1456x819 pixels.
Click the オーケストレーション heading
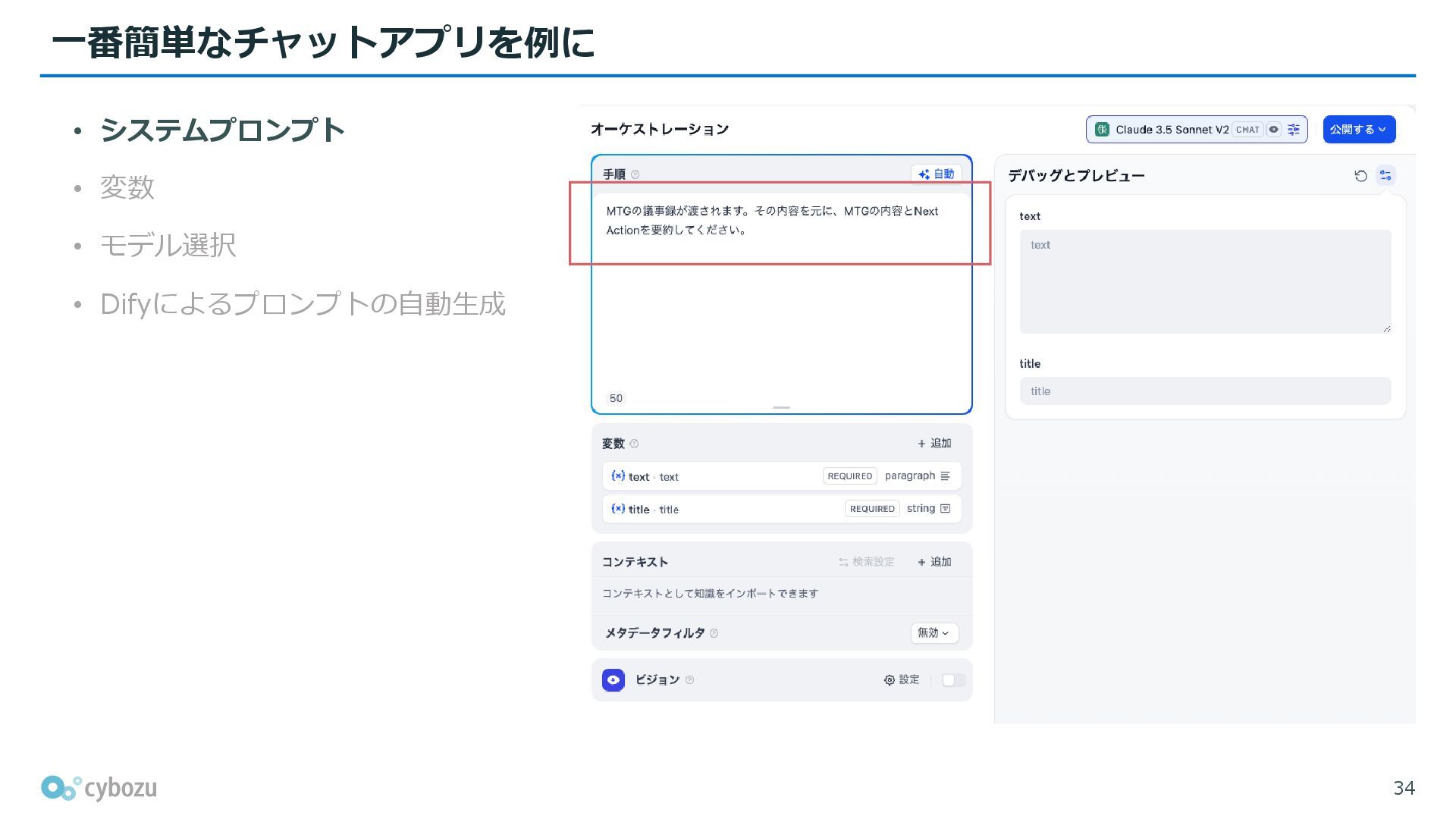pos(660,130)
